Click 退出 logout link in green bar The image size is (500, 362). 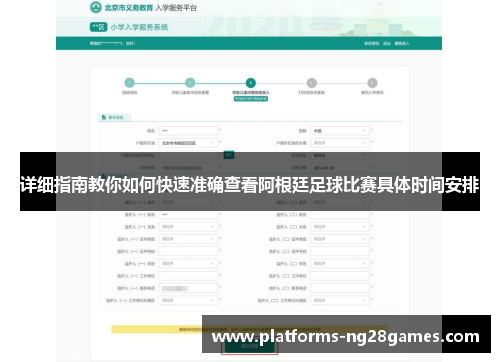(x=387, y=44)
